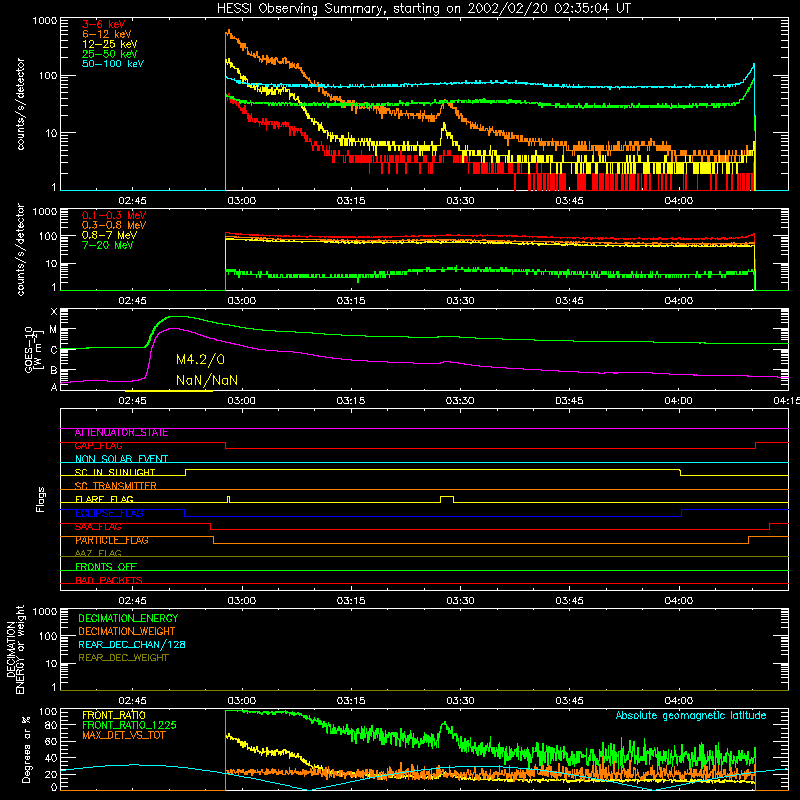800x800 pixels.
Task: Click the 'M4.2/0' flare class annotation
Action: pyautogui.click(x=200, y=360)
